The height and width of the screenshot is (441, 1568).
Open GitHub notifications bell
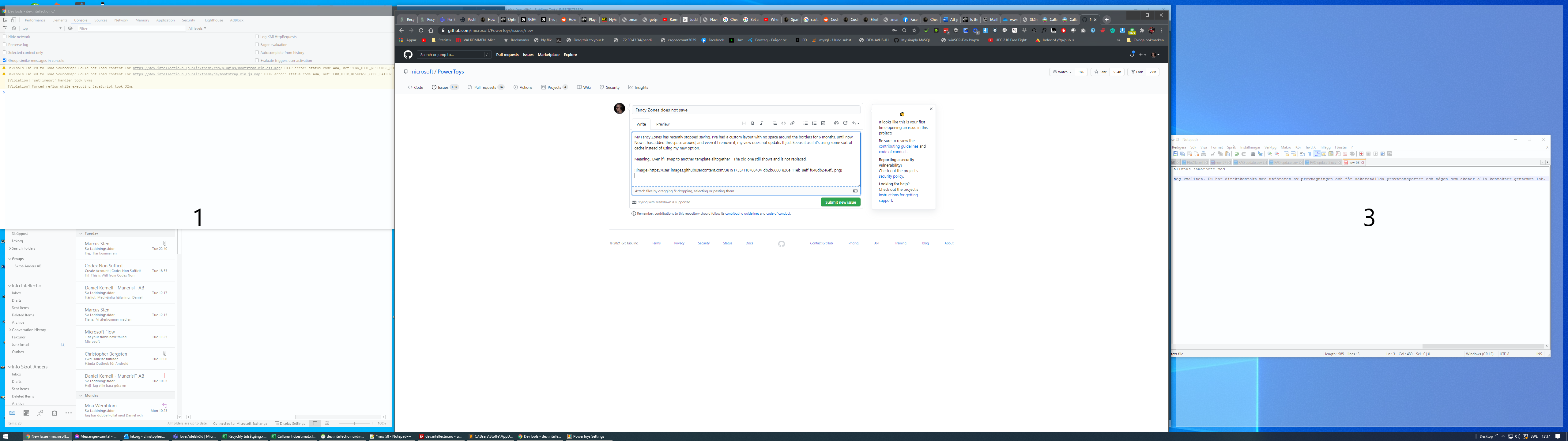[1132, 55]
